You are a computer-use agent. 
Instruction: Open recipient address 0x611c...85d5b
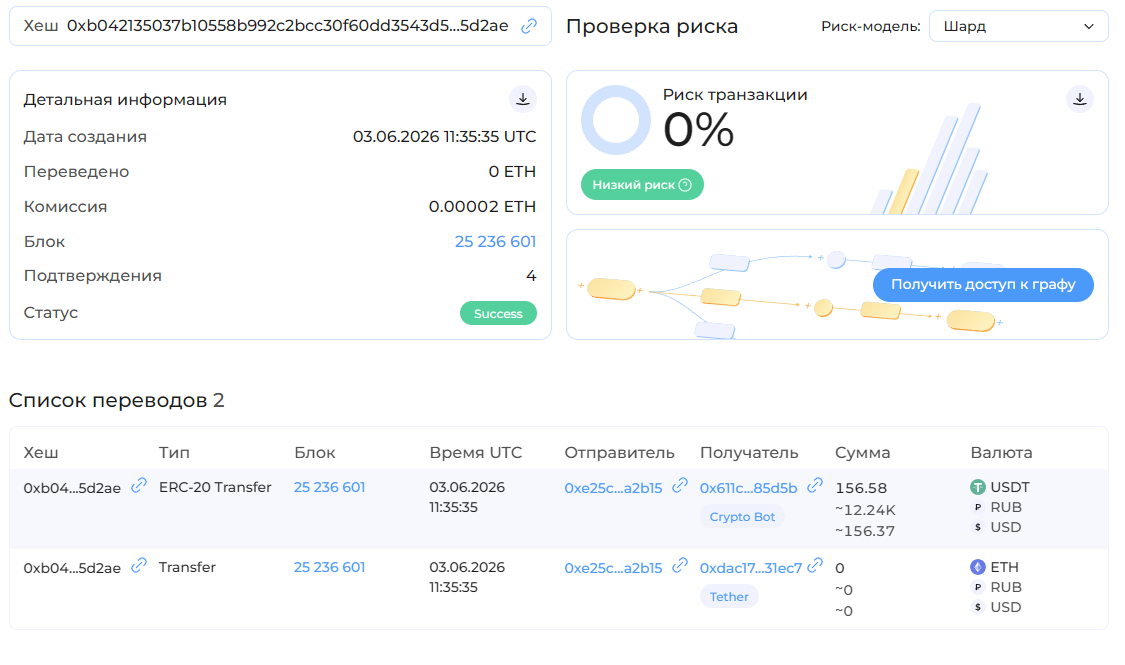point(748,488)
